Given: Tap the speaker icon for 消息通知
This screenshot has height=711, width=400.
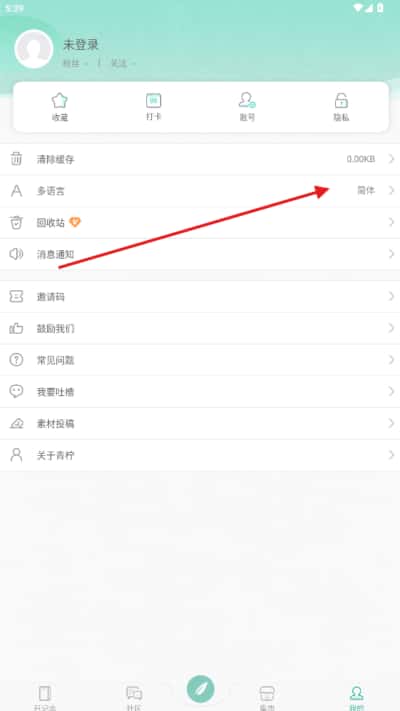Looking at the screenshot, I should pos(16,254).
